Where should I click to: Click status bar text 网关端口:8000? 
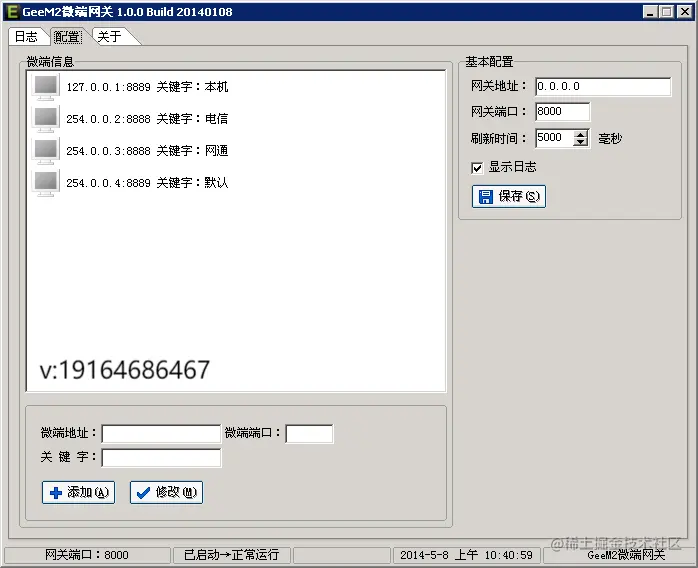(87, 555)
